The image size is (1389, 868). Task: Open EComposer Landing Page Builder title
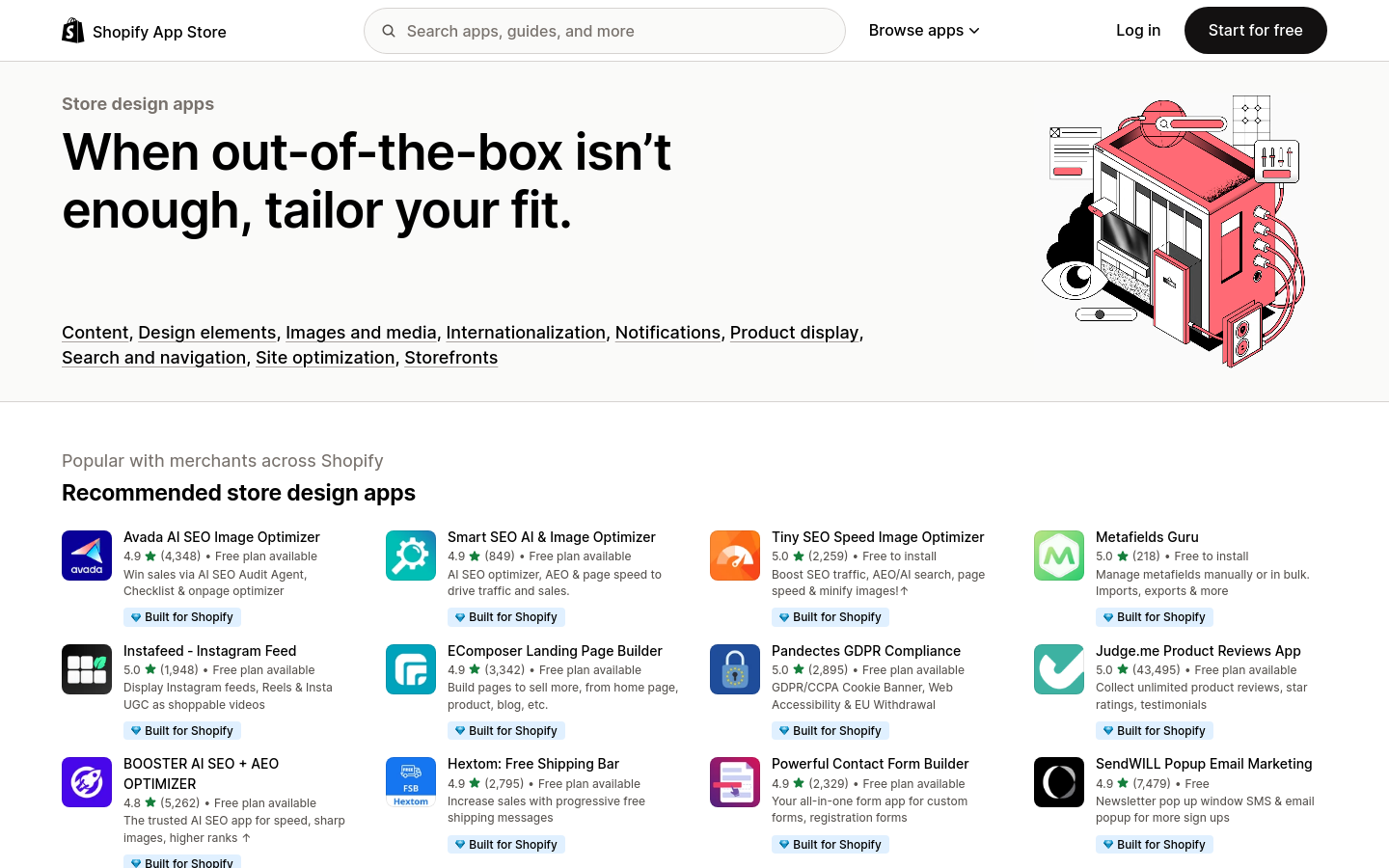(555, 651)
